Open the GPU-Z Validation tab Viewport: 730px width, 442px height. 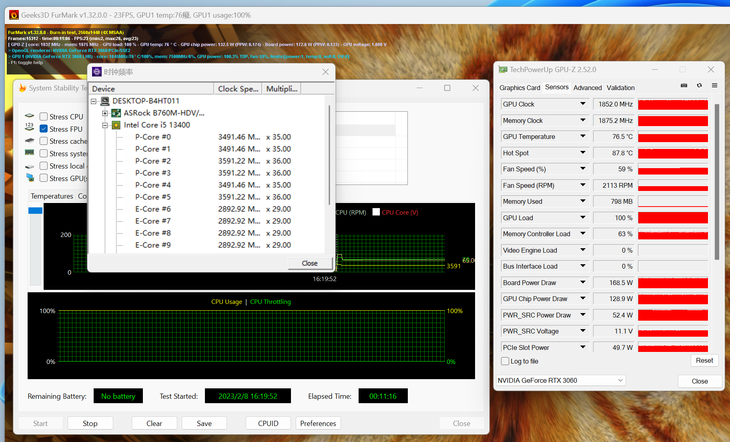pyautogui.click(x=621, y=88)
